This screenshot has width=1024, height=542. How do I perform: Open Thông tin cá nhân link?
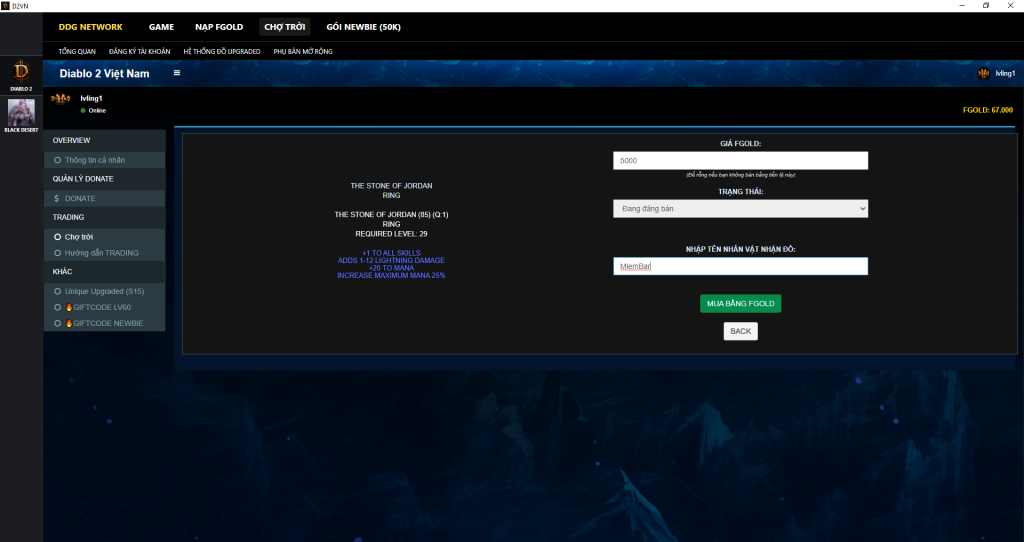[95, 160]
